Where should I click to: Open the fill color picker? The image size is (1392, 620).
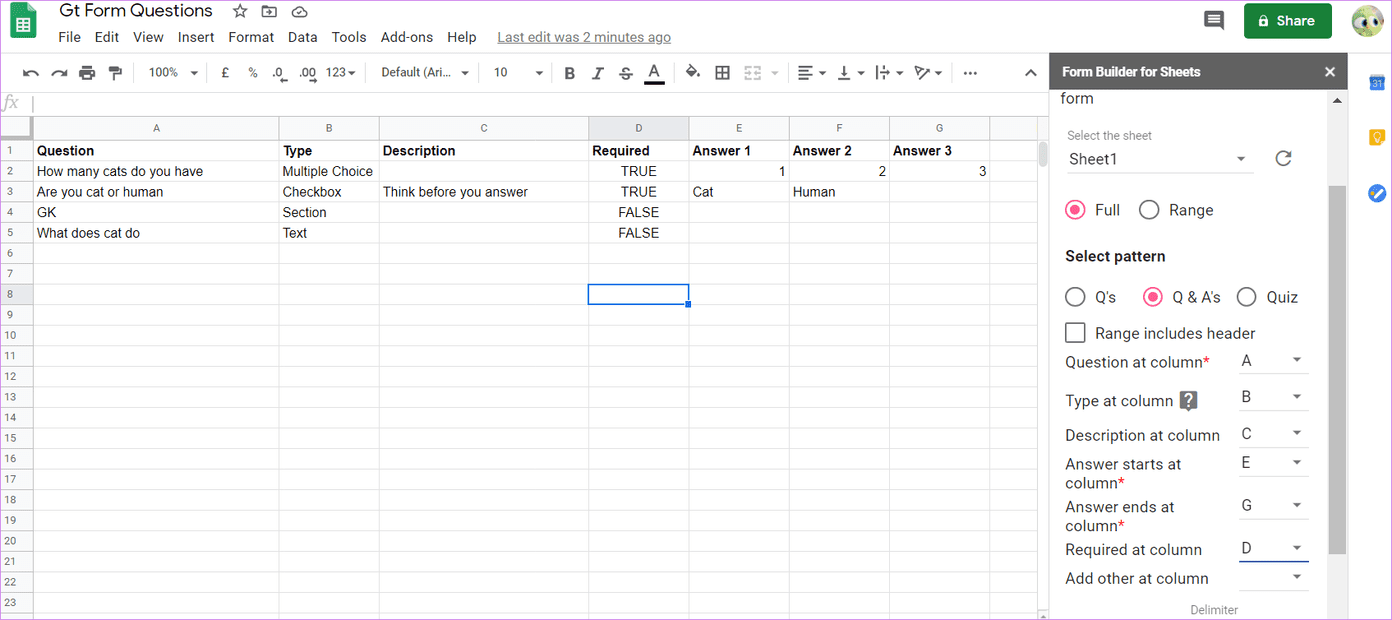pyautogui.click(x=692, y=73)
